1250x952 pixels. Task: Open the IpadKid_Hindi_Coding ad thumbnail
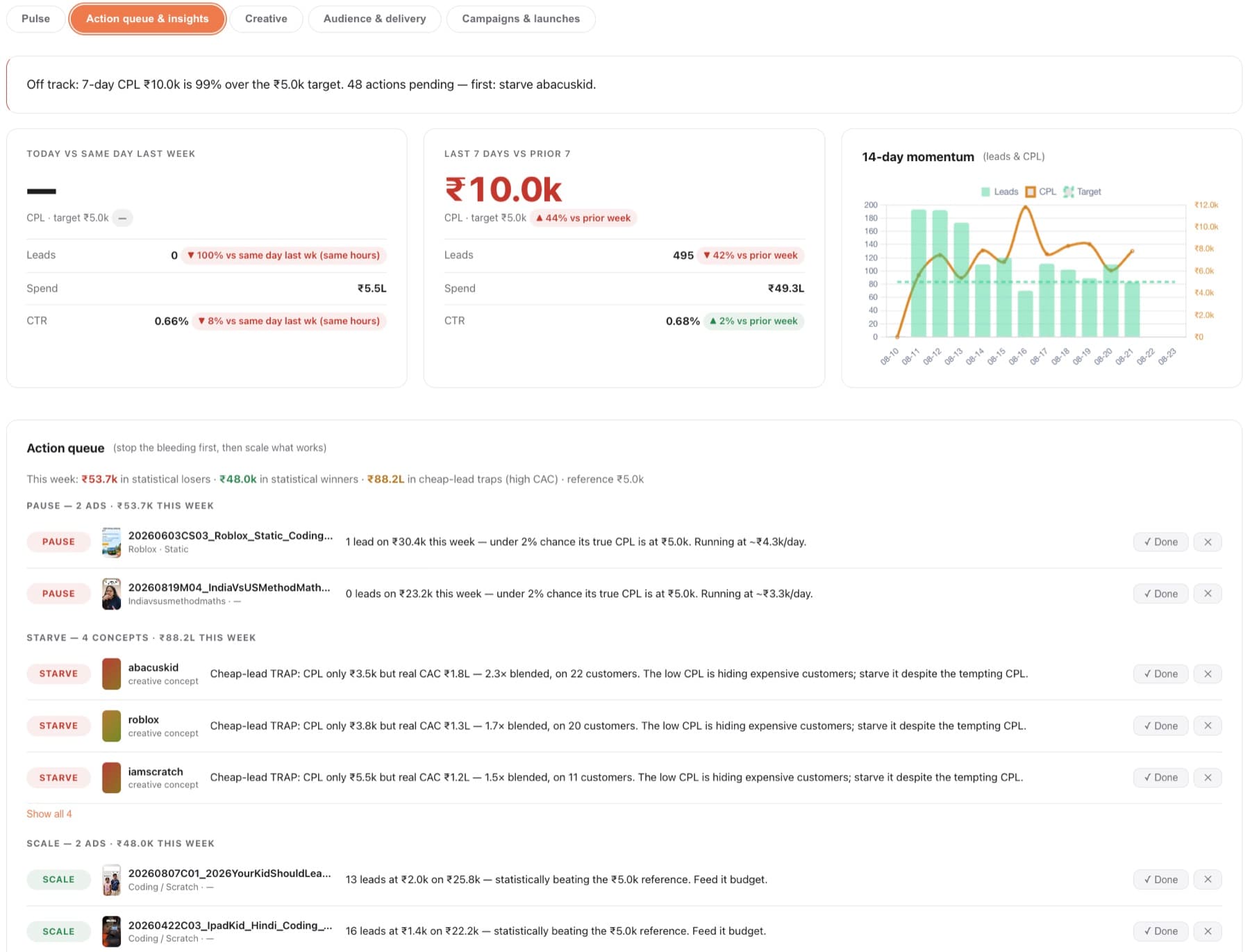click(111, 931)
